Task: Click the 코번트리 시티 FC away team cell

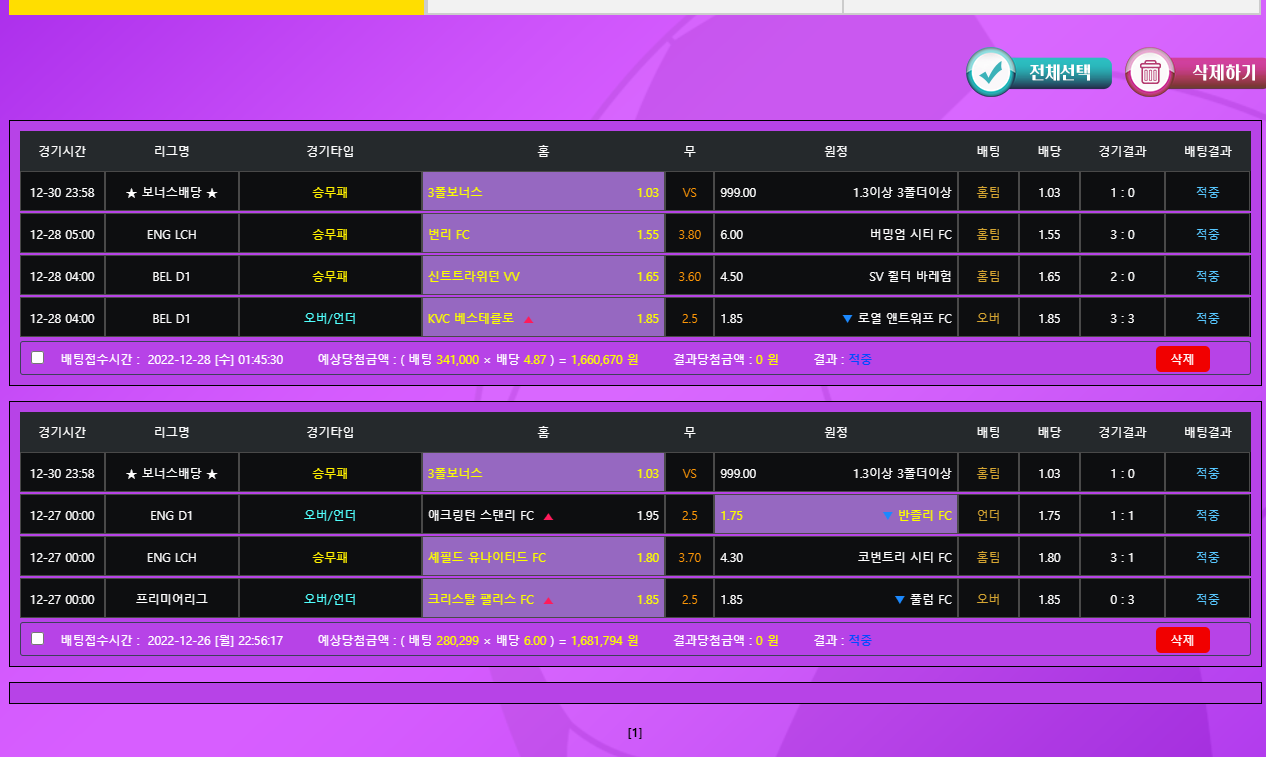Action: pyautogui.click(x=835, y=558)
